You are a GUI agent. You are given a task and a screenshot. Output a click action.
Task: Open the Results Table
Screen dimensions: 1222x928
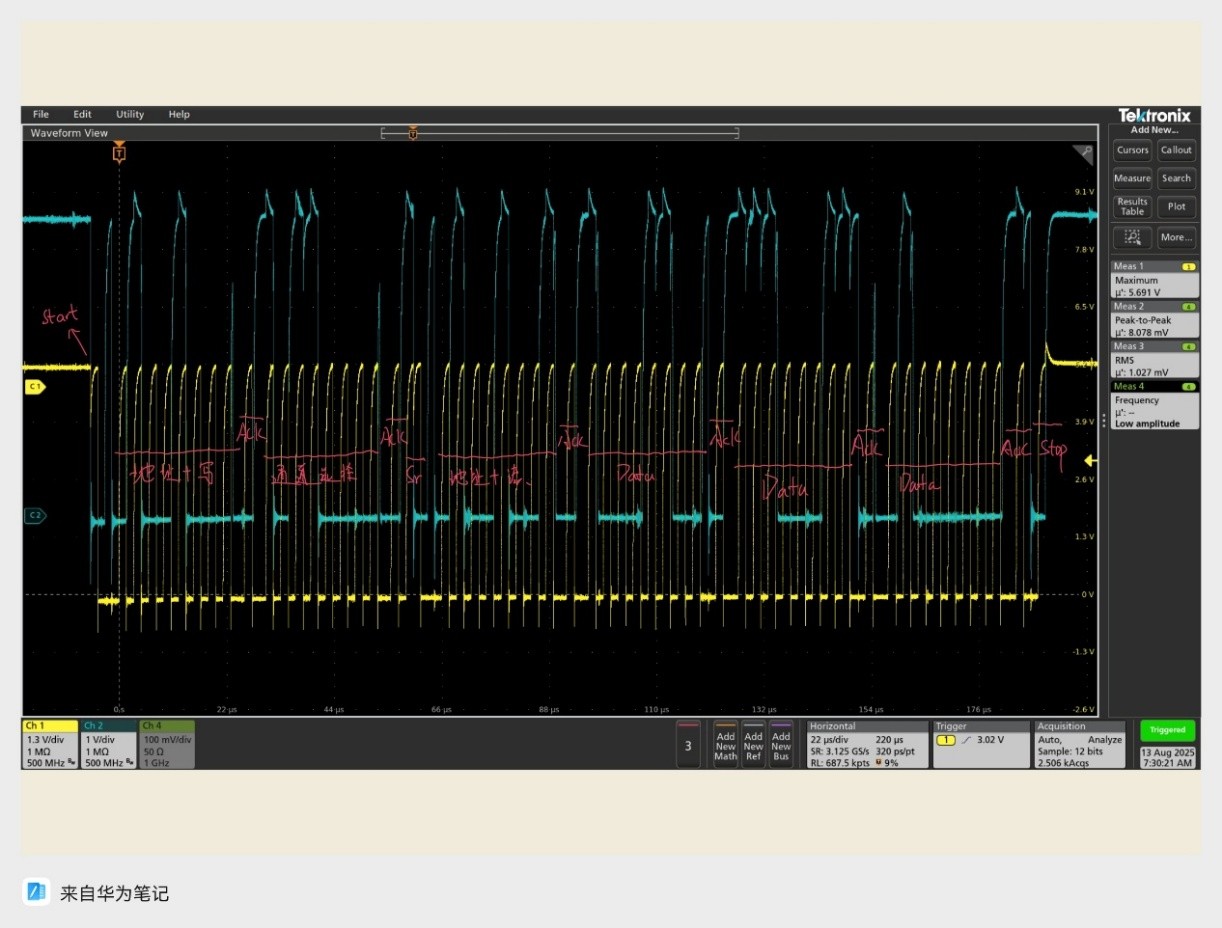(1133, 207)
